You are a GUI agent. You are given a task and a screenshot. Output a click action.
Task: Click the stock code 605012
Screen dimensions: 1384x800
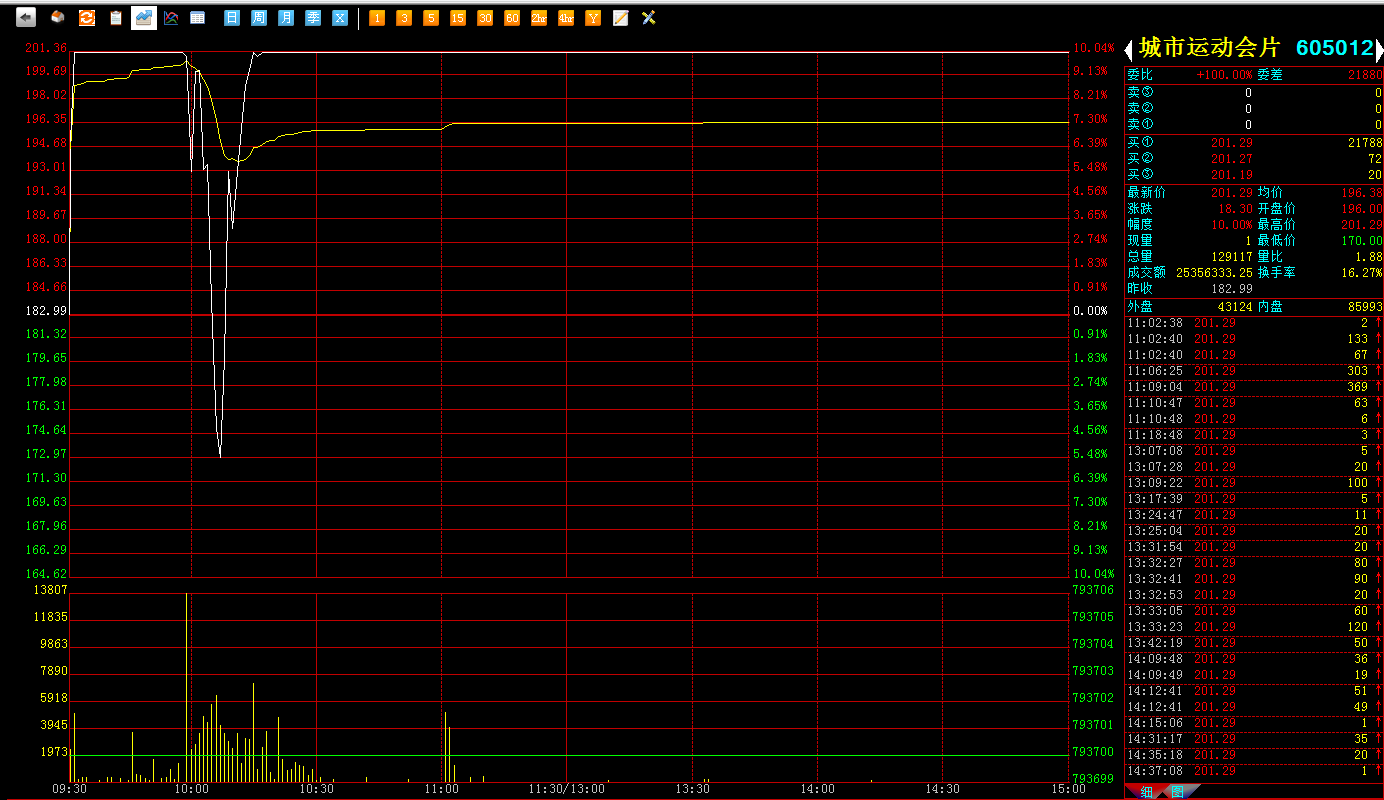pyautogui.click(x=1334, y=48)
